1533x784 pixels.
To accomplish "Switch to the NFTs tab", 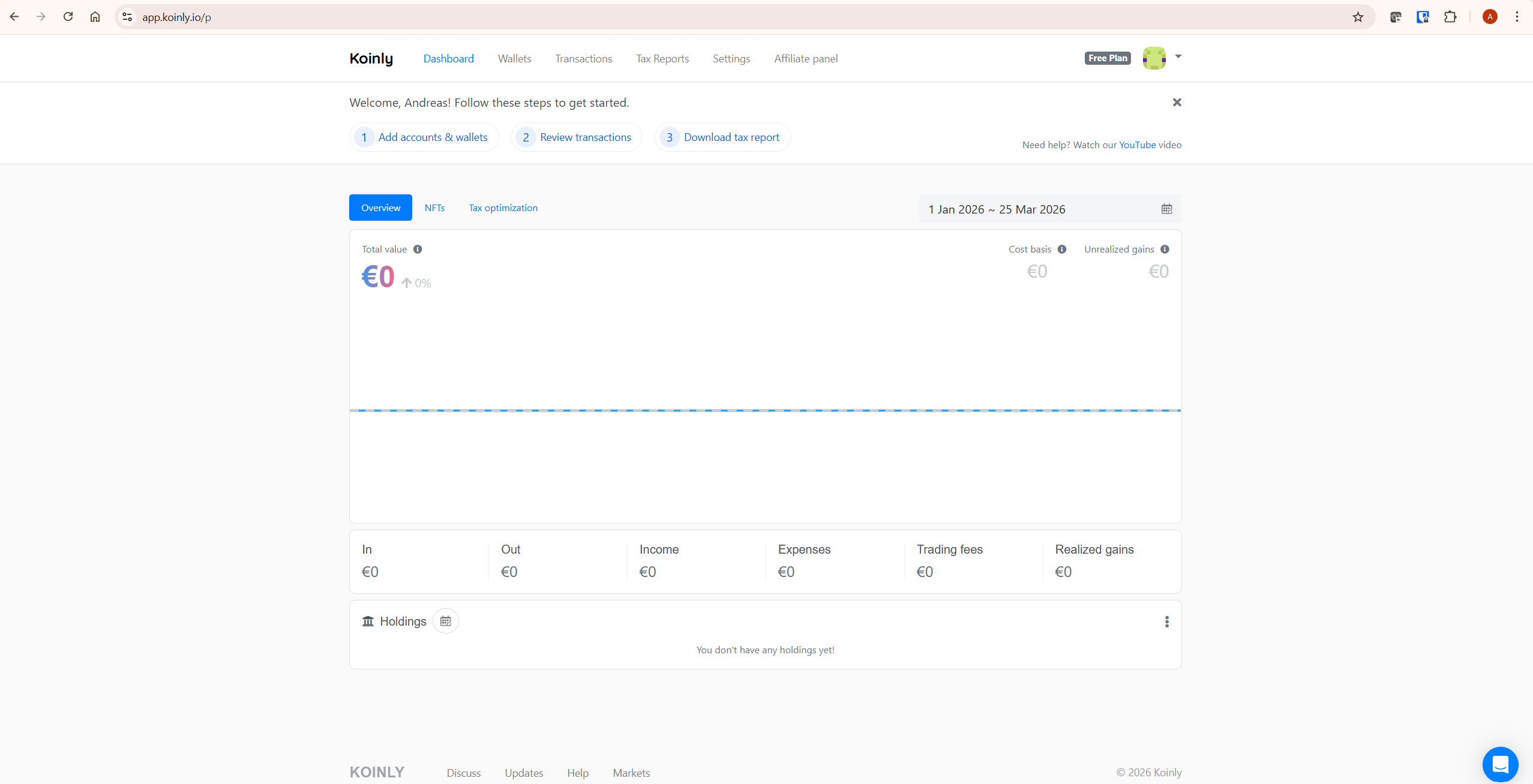I will coord(434,208).
